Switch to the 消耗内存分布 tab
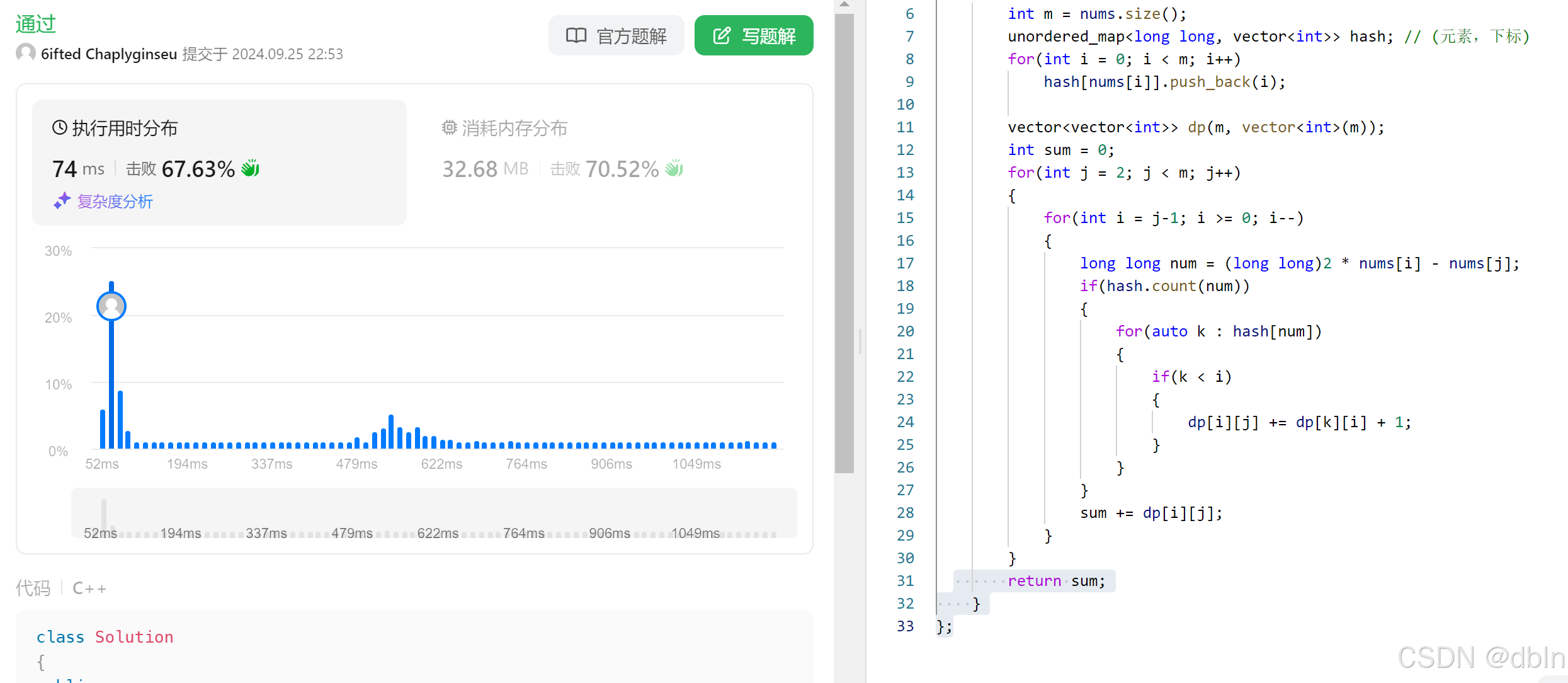1568x683 pixels. pyautogui.click(x=514, y=129)
